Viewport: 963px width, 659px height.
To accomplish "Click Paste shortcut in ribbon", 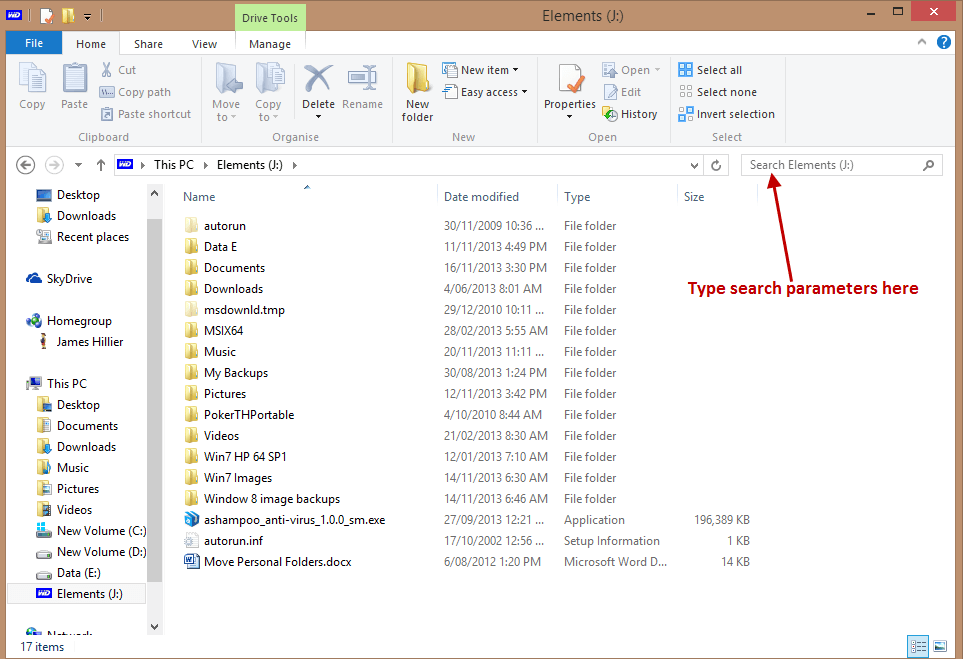I will (146, 114).
